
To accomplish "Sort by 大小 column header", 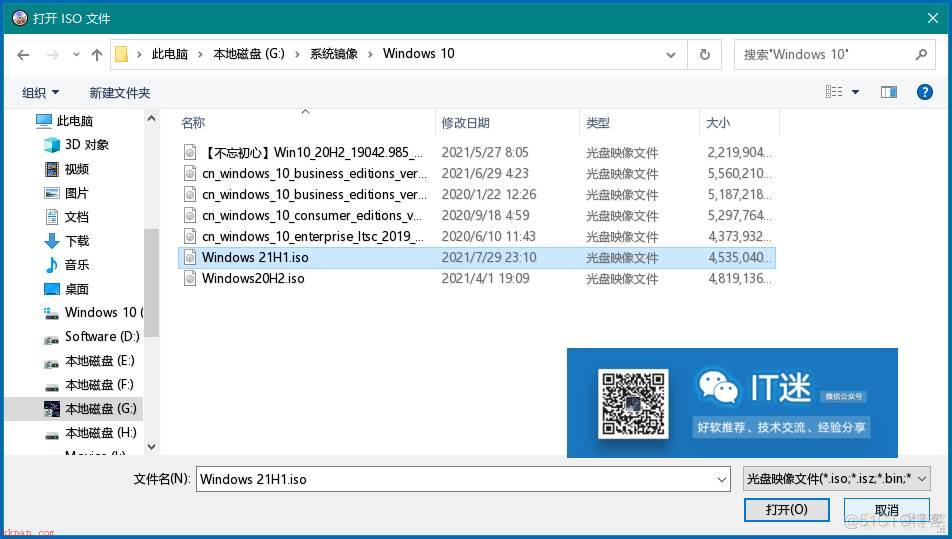I will coord(718,123).
